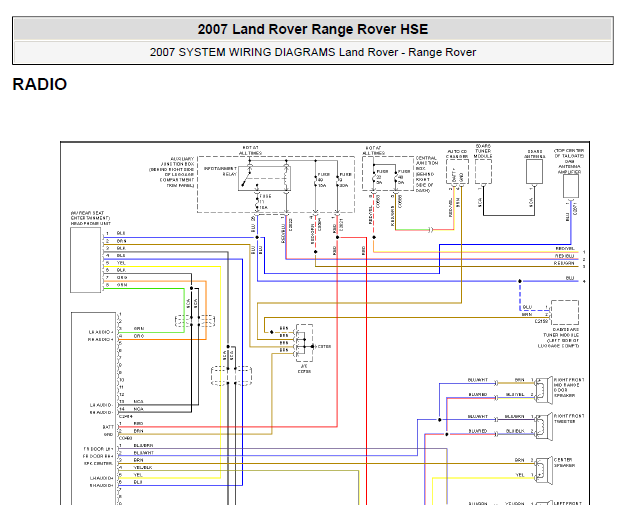This screenshot has width=626, height=505.
Task: Click HOT AT ALL TIMES above central junction box
Action: tap(373, 151)
